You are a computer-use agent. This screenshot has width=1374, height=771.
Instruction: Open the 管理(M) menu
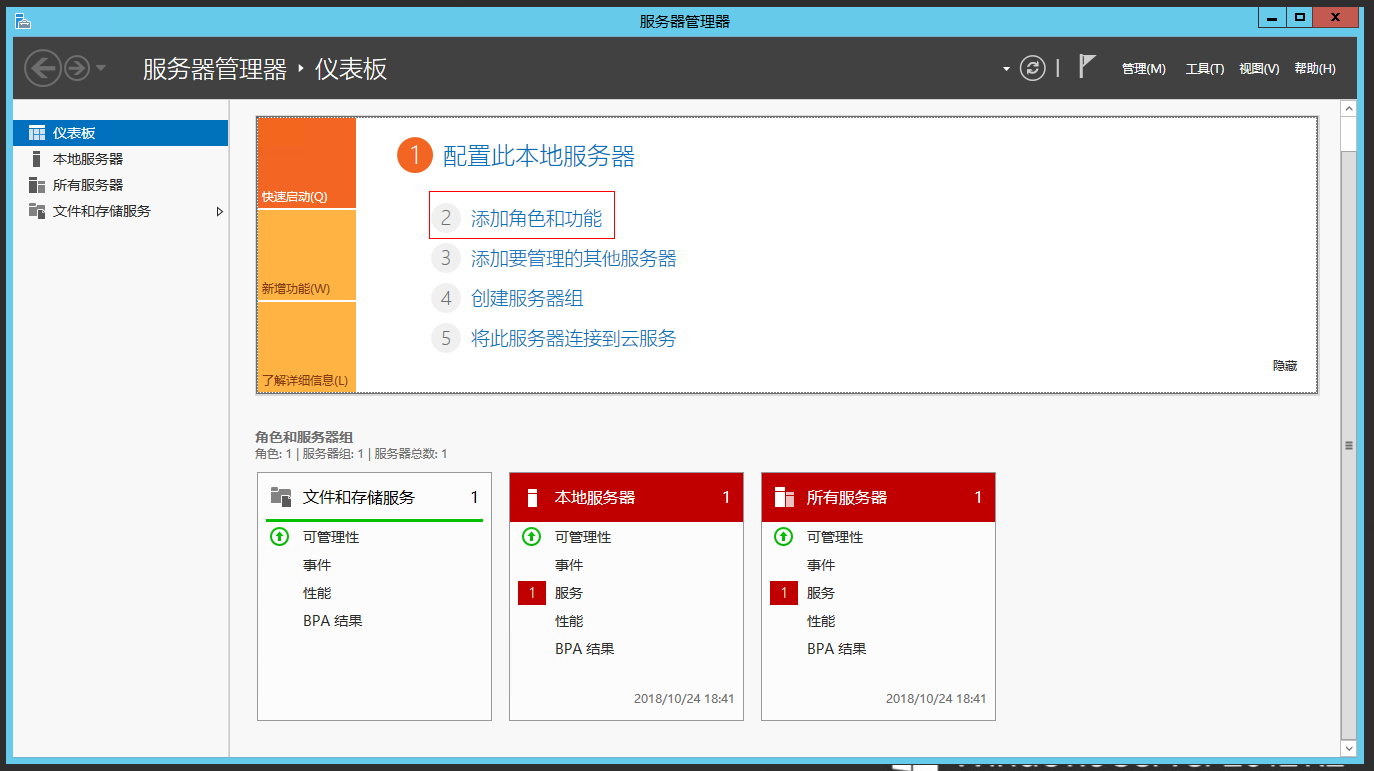click(1143, 68)
